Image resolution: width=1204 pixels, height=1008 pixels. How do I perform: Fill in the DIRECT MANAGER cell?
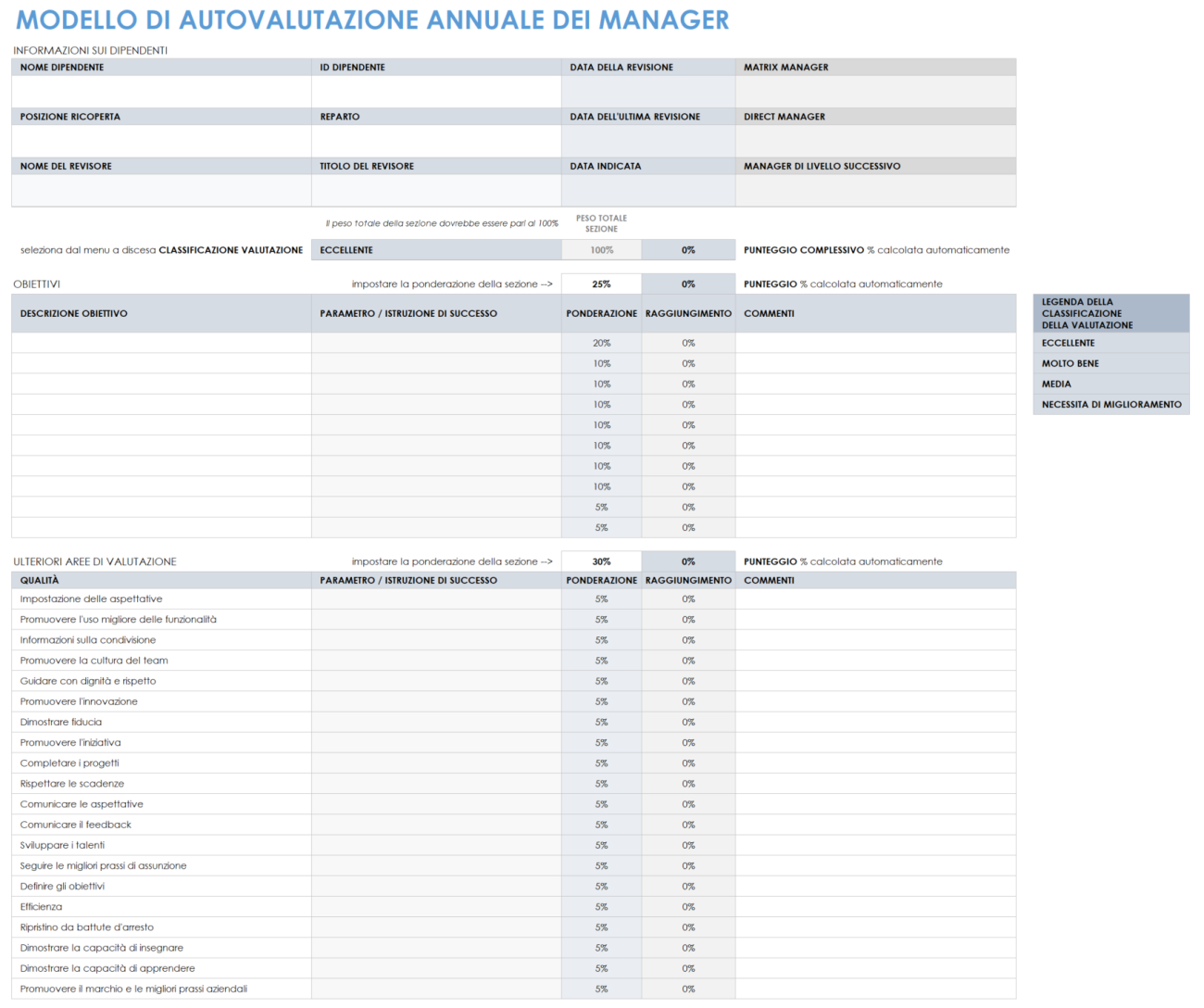[875, 140]
